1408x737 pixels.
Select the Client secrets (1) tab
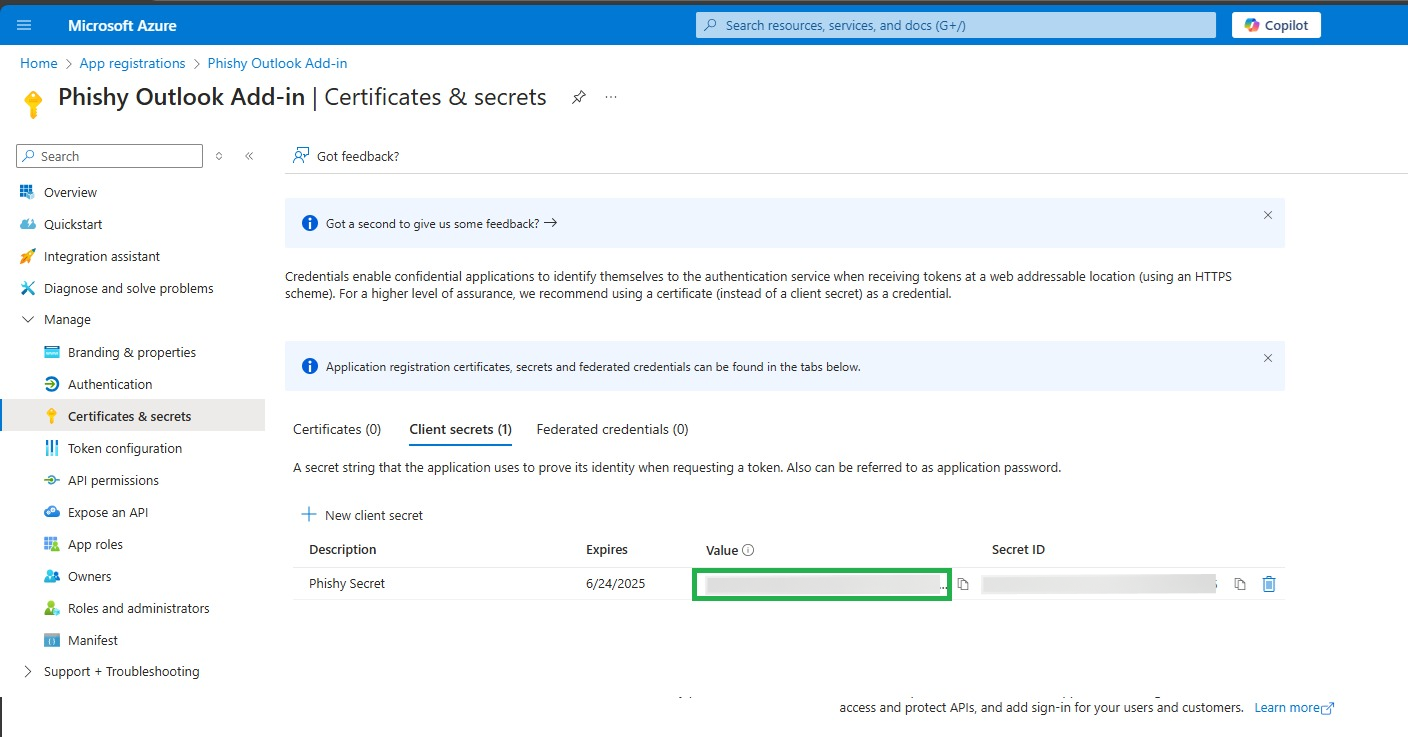(461, 429)
